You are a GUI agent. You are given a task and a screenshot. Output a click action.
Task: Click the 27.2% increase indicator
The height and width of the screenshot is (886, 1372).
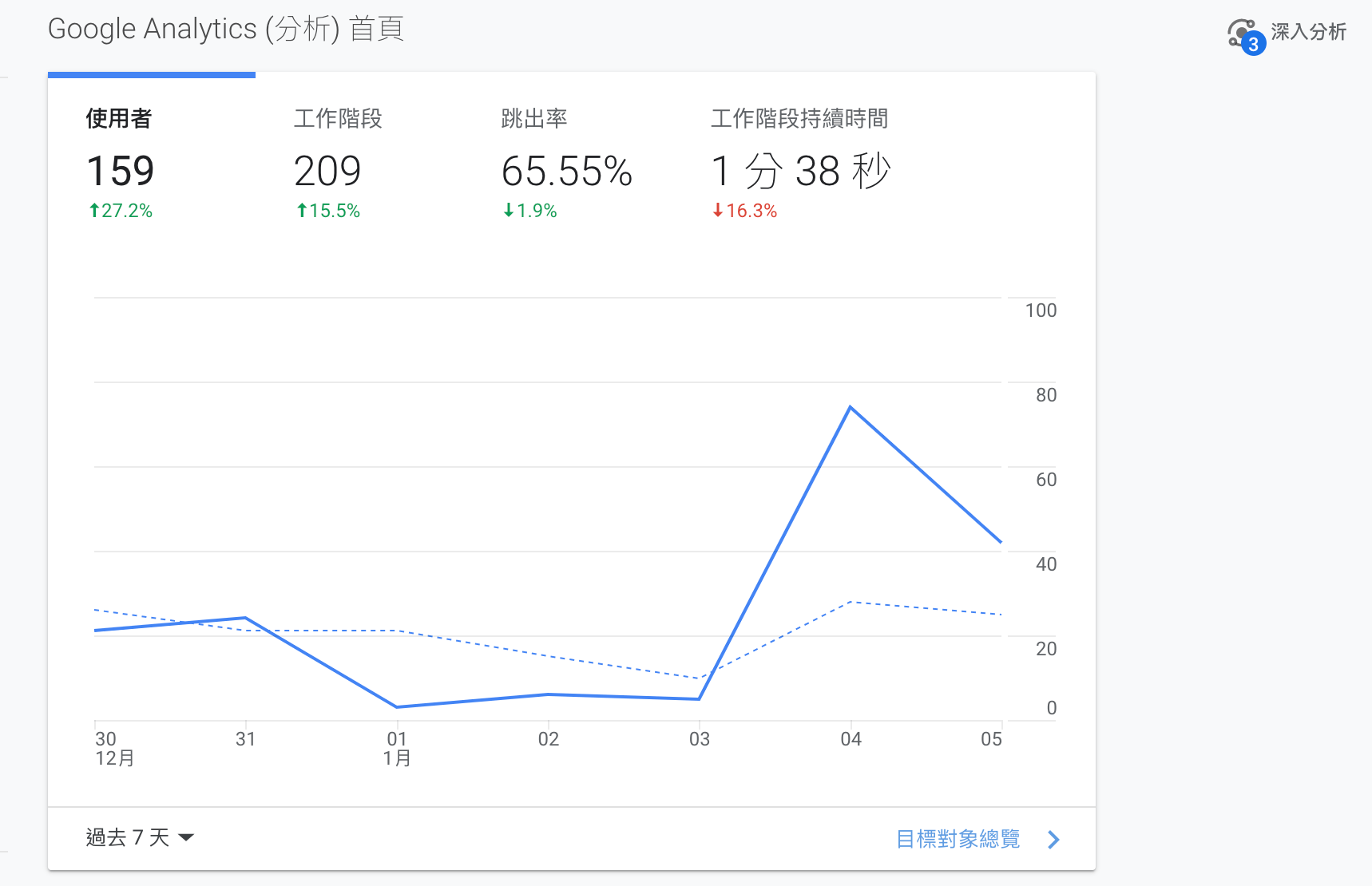[x=120, y=211]
